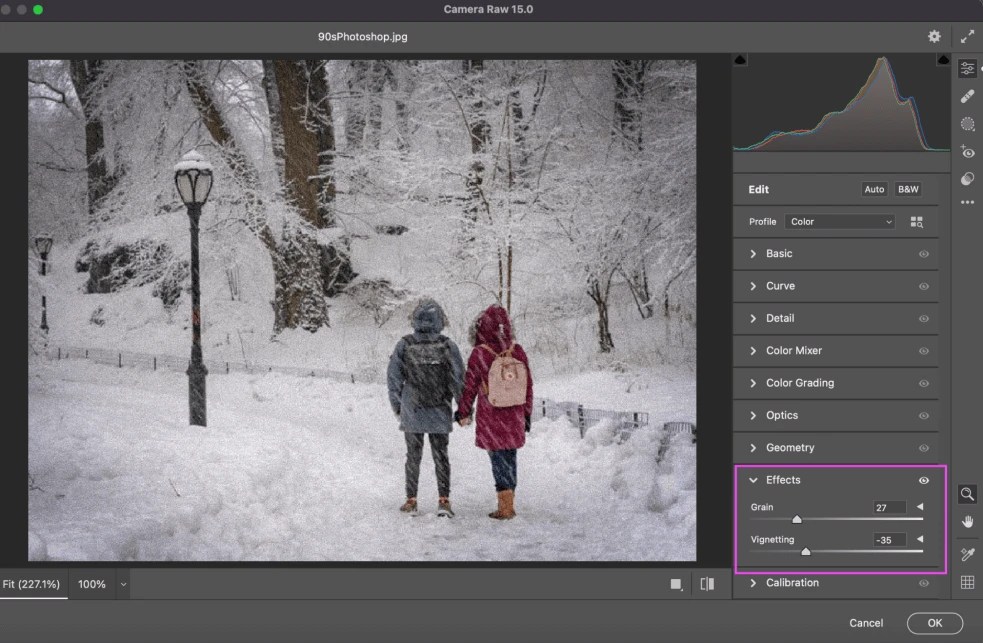Select the Red Eye removal tool
The height and width of the screenshot is (643, 983).
click(967, 151)
